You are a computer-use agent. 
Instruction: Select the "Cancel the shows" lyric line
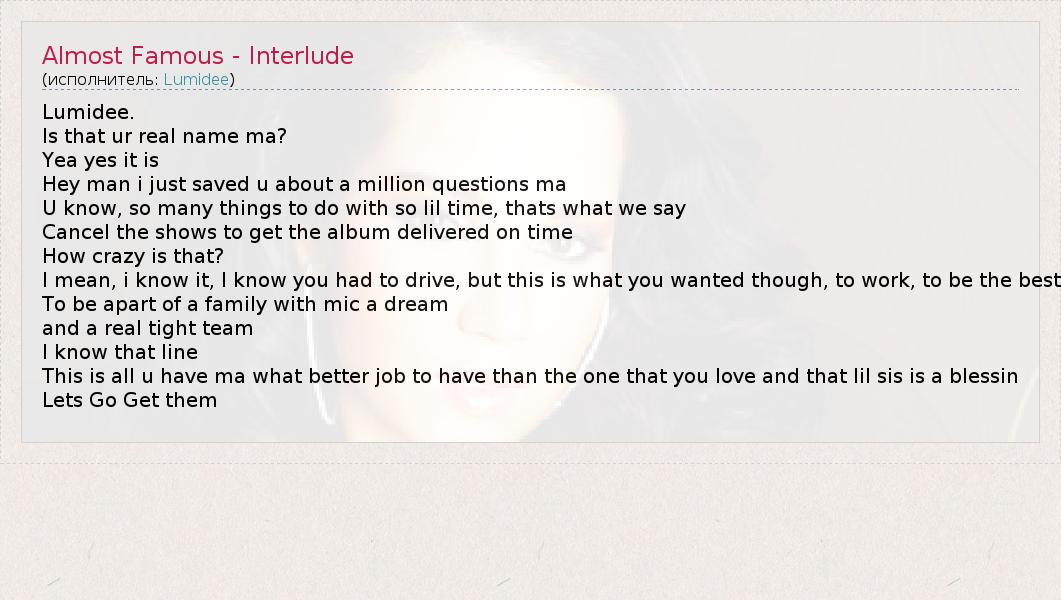(x=307, y=232)
